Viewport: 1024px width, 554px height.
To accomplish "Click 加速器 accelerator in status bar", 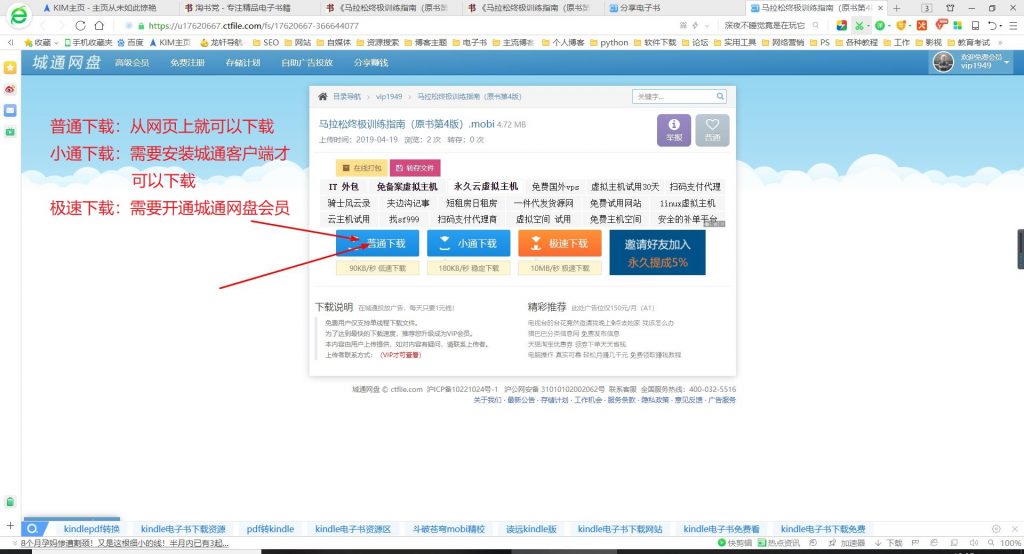I will [847, 543].
